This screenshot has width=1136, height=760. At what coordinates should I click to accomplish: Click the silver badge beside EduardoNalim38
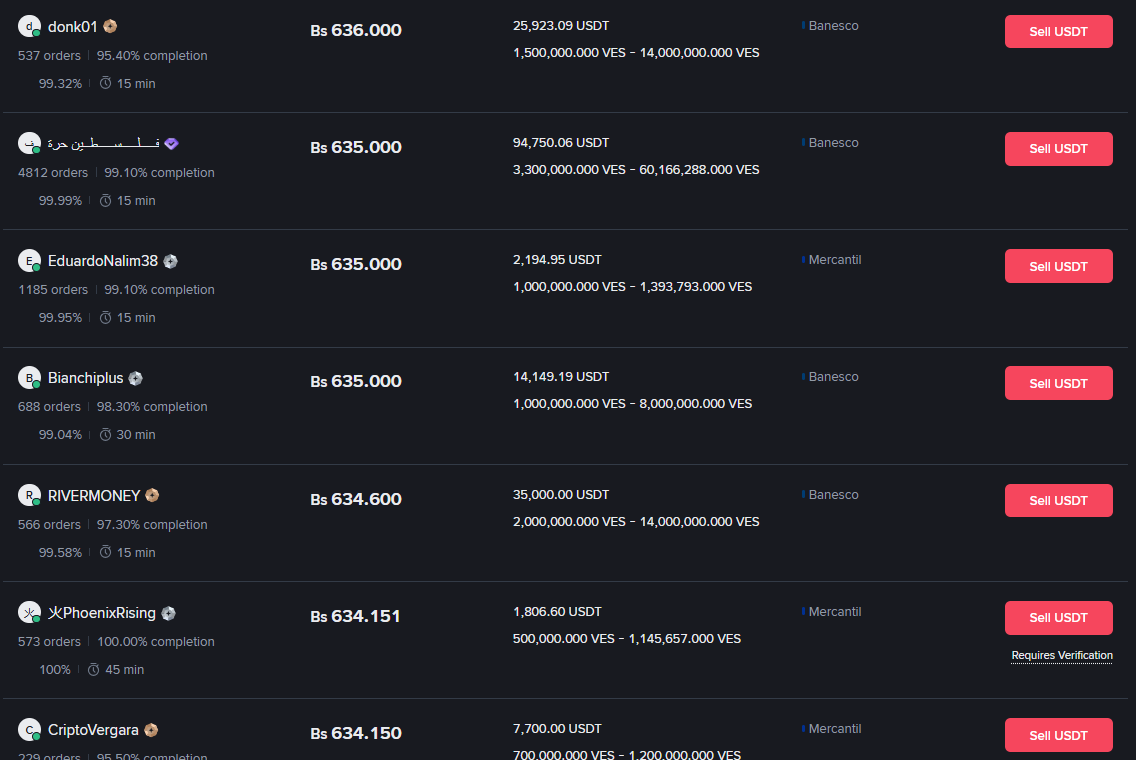(171, 261)
